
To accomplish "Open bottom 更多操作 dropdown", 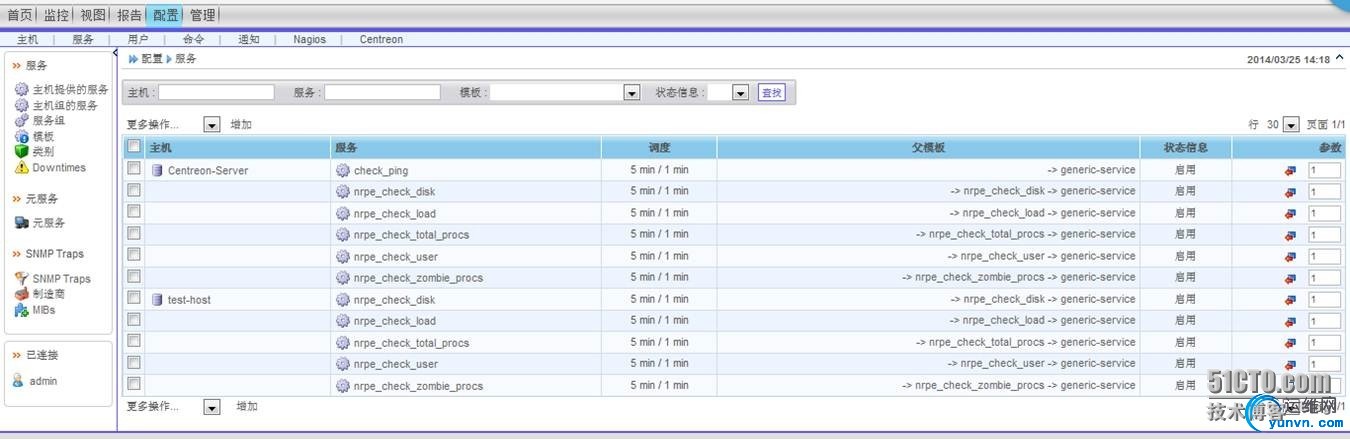I will coord(211,407).
